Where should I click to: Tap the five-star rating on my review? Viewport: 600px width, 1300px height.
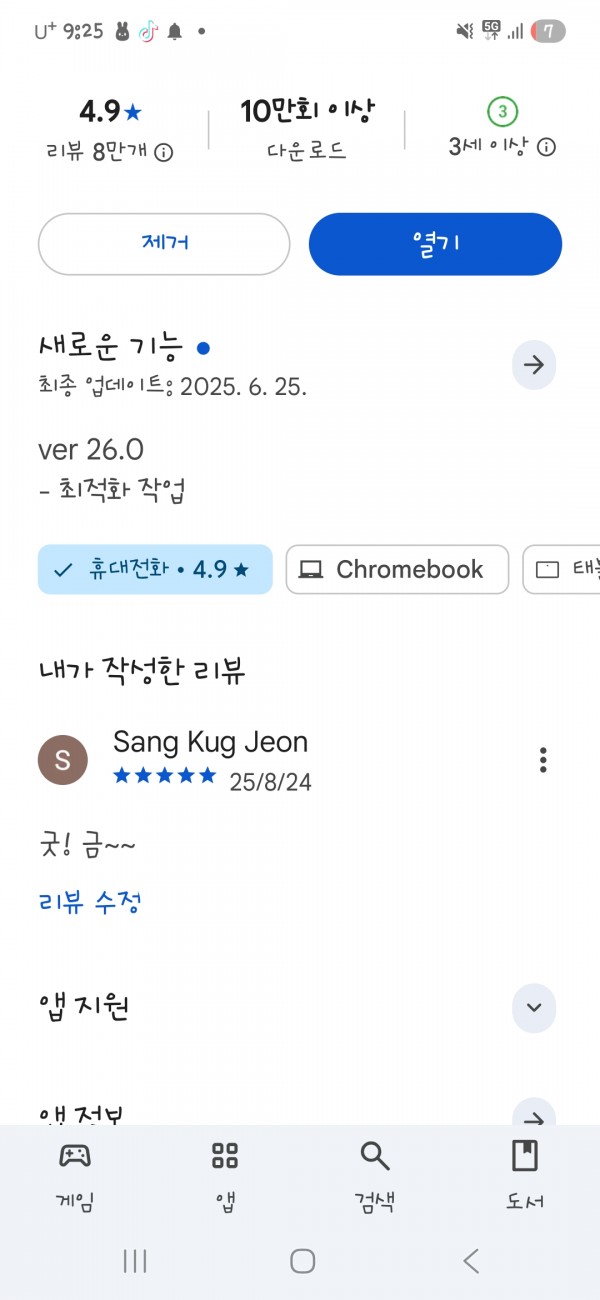coord(164,776)
